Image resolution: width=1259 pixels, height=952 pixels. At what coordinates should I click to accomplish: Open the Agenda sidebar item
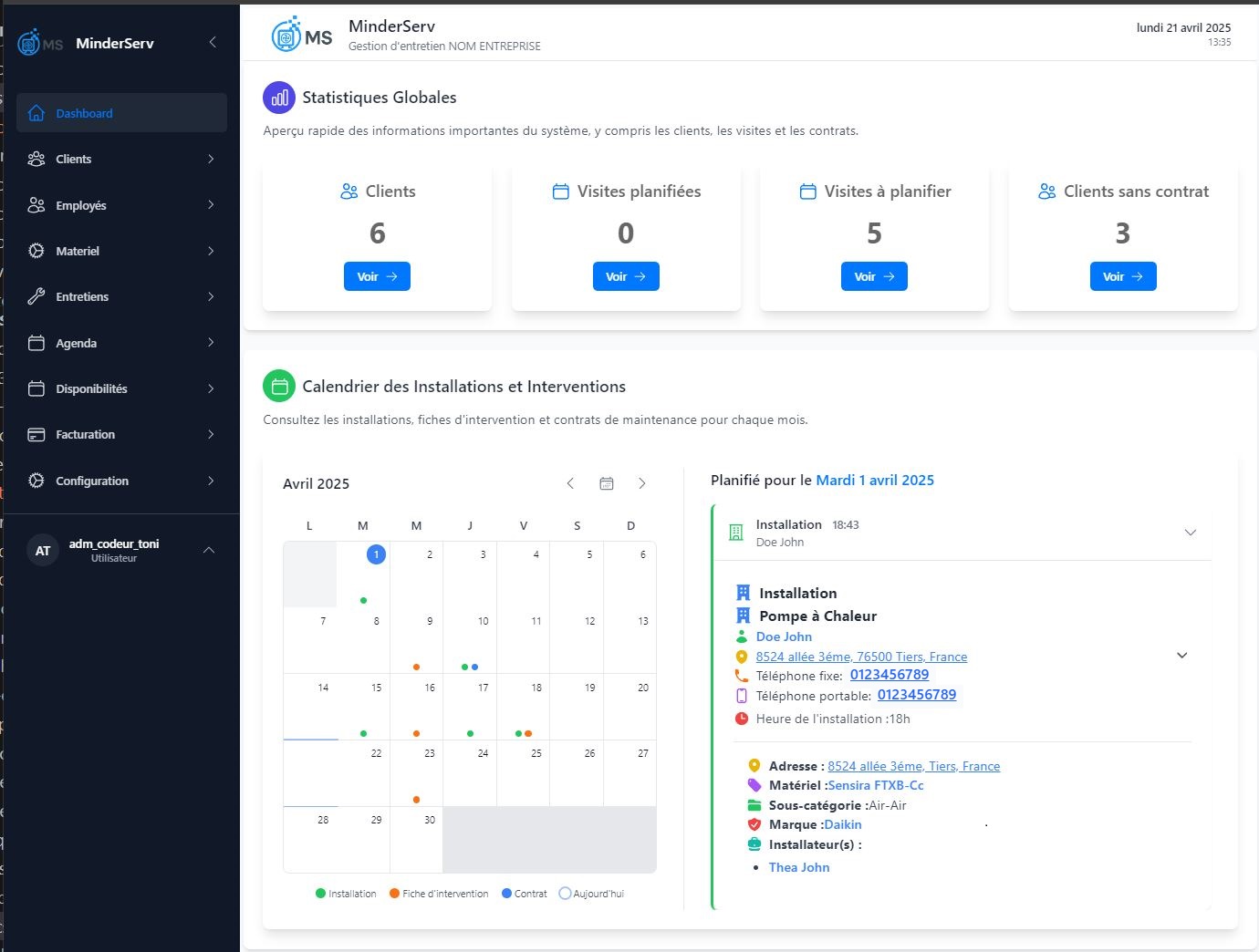[x=121, y=343]
